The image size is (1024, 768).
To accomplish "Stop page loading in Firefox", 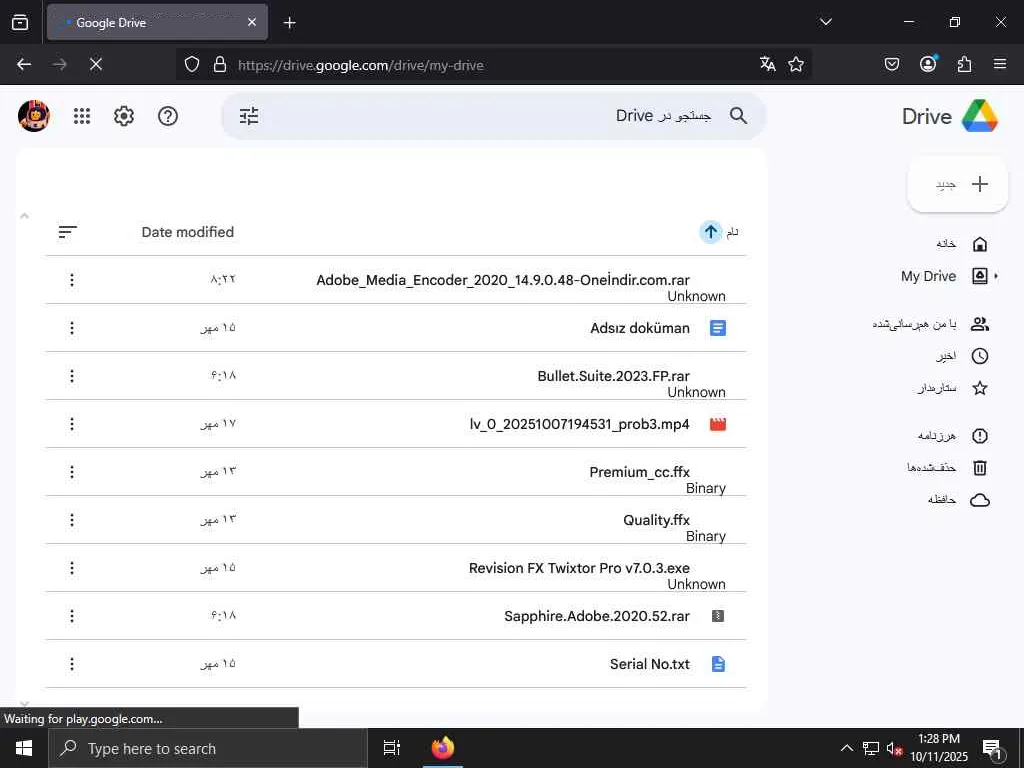I will tap(96, 64).
